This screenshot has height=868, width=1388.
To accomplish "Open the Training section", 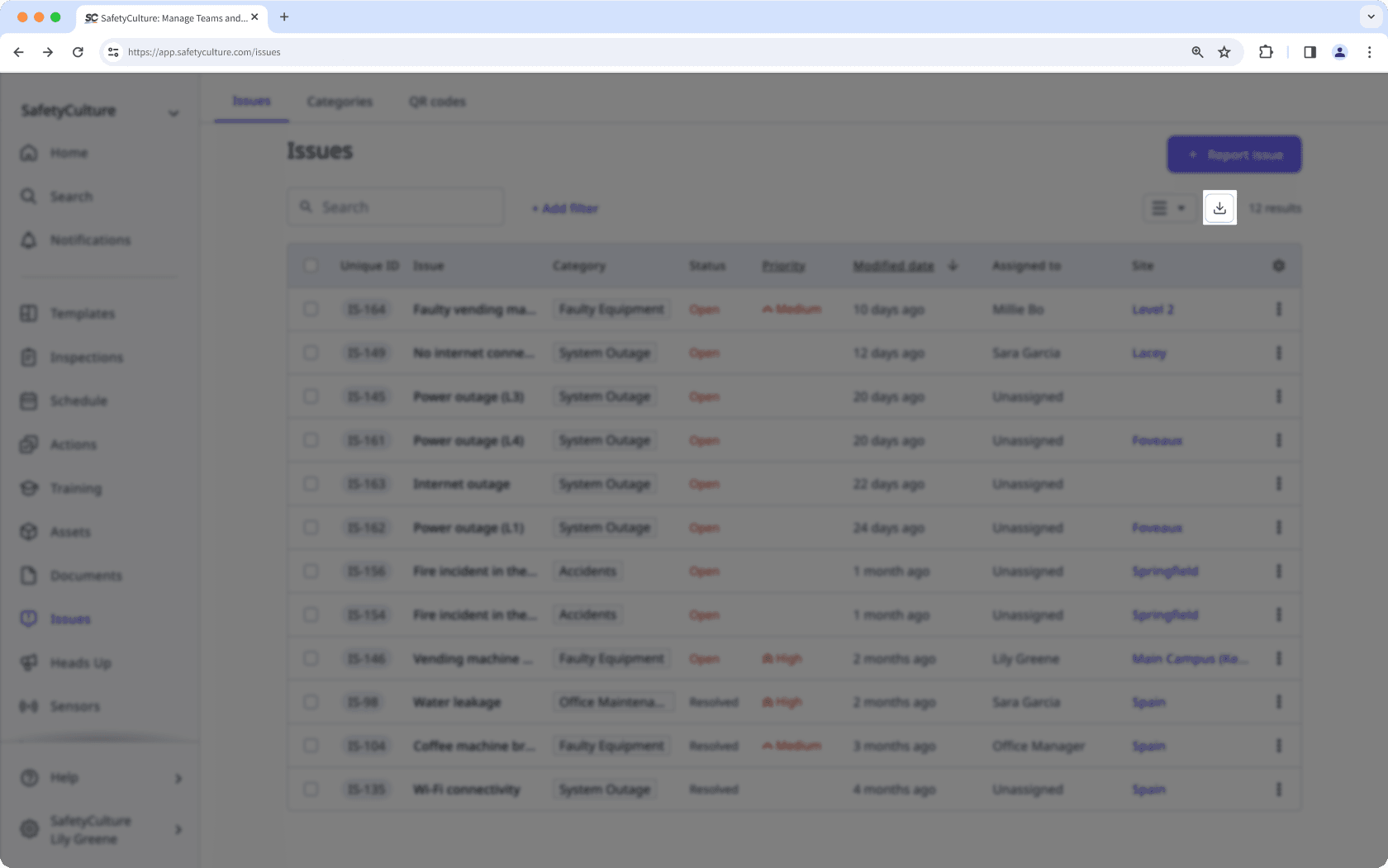I will [x=76, y=488].
